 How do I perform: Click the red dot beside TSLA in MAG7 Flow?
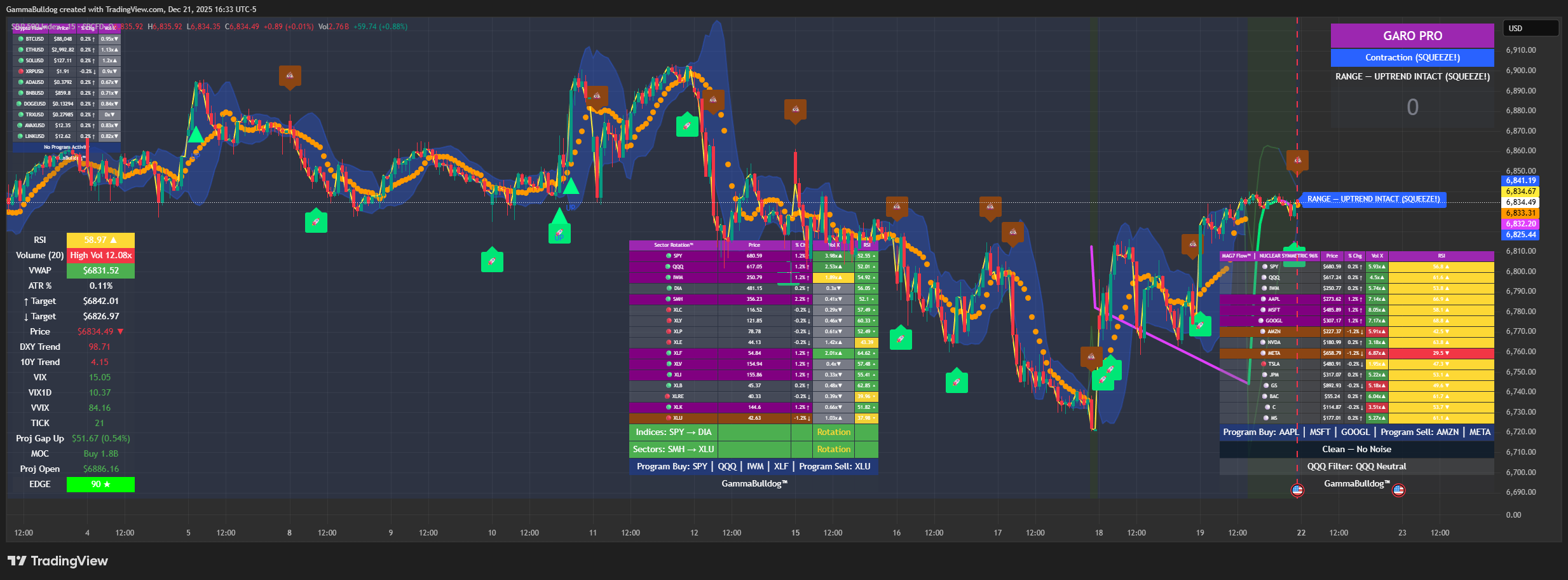[x=1264, y=364]
